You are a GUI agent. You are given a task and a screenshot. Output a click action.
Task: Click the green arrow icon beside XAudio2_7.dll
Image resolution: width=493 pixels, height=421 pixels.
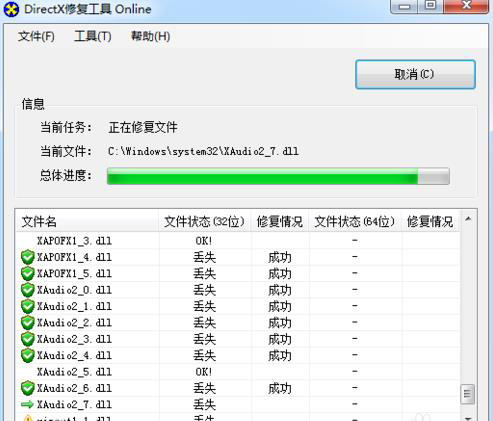27,404
